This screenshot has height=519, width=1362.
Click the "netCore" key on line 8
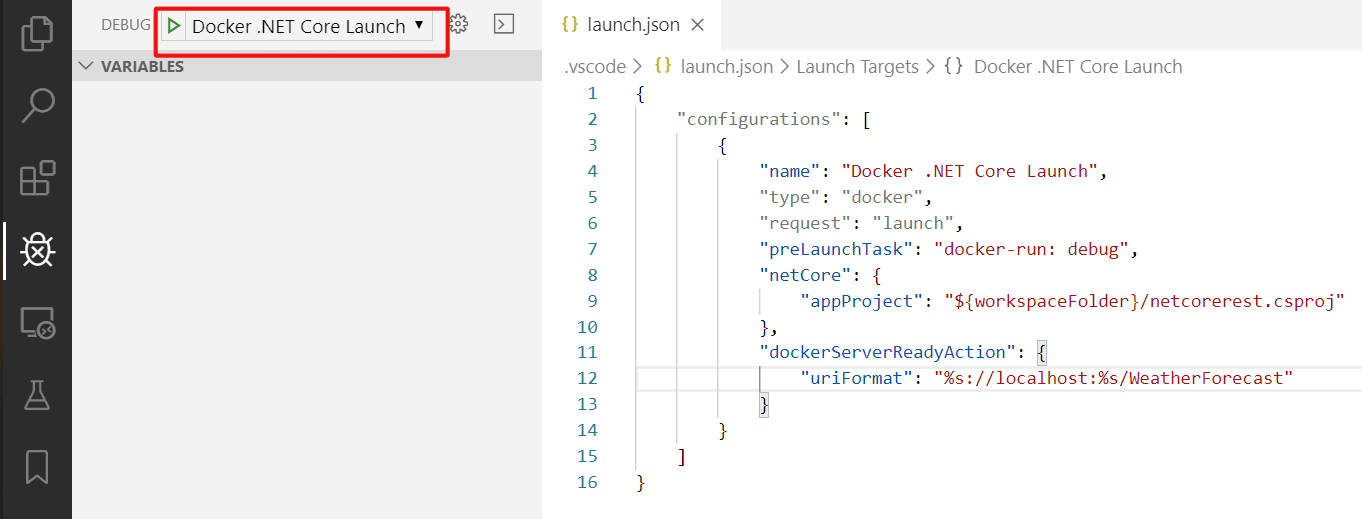pyautogui.click(x=805, y=275)
